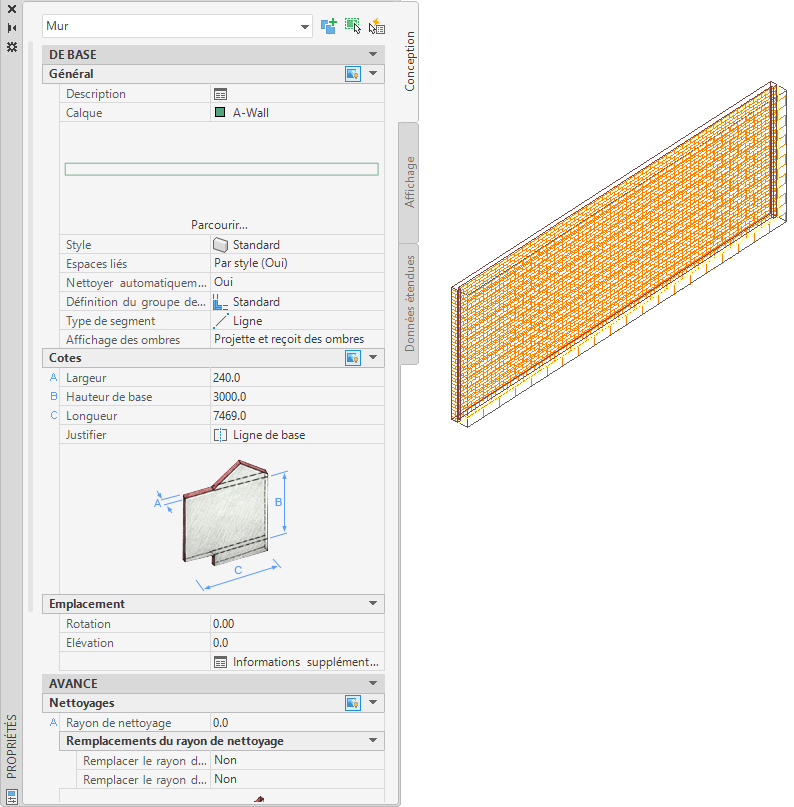Click the Parcourir... link
Screen dimensions: 794x807
pyautogui.click(x=219, y=225)
